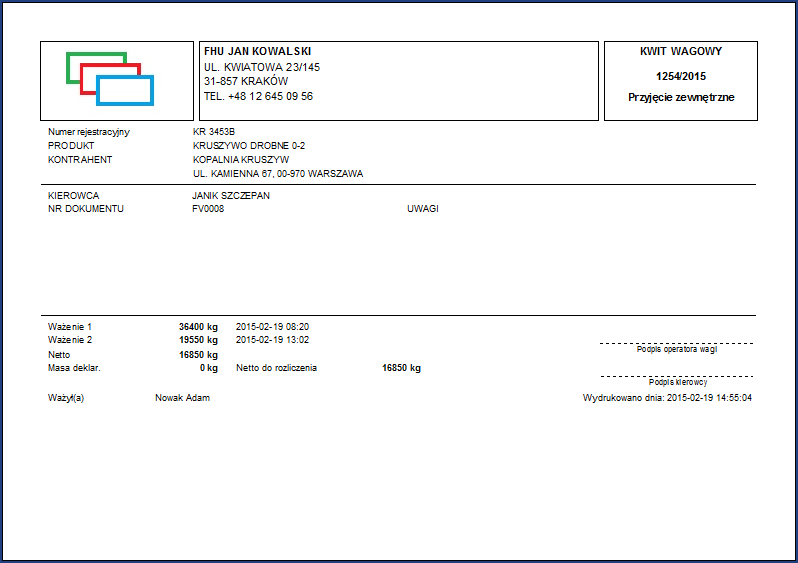Click the Ważenie 2 weight 19550 kg

coord(197,340)
